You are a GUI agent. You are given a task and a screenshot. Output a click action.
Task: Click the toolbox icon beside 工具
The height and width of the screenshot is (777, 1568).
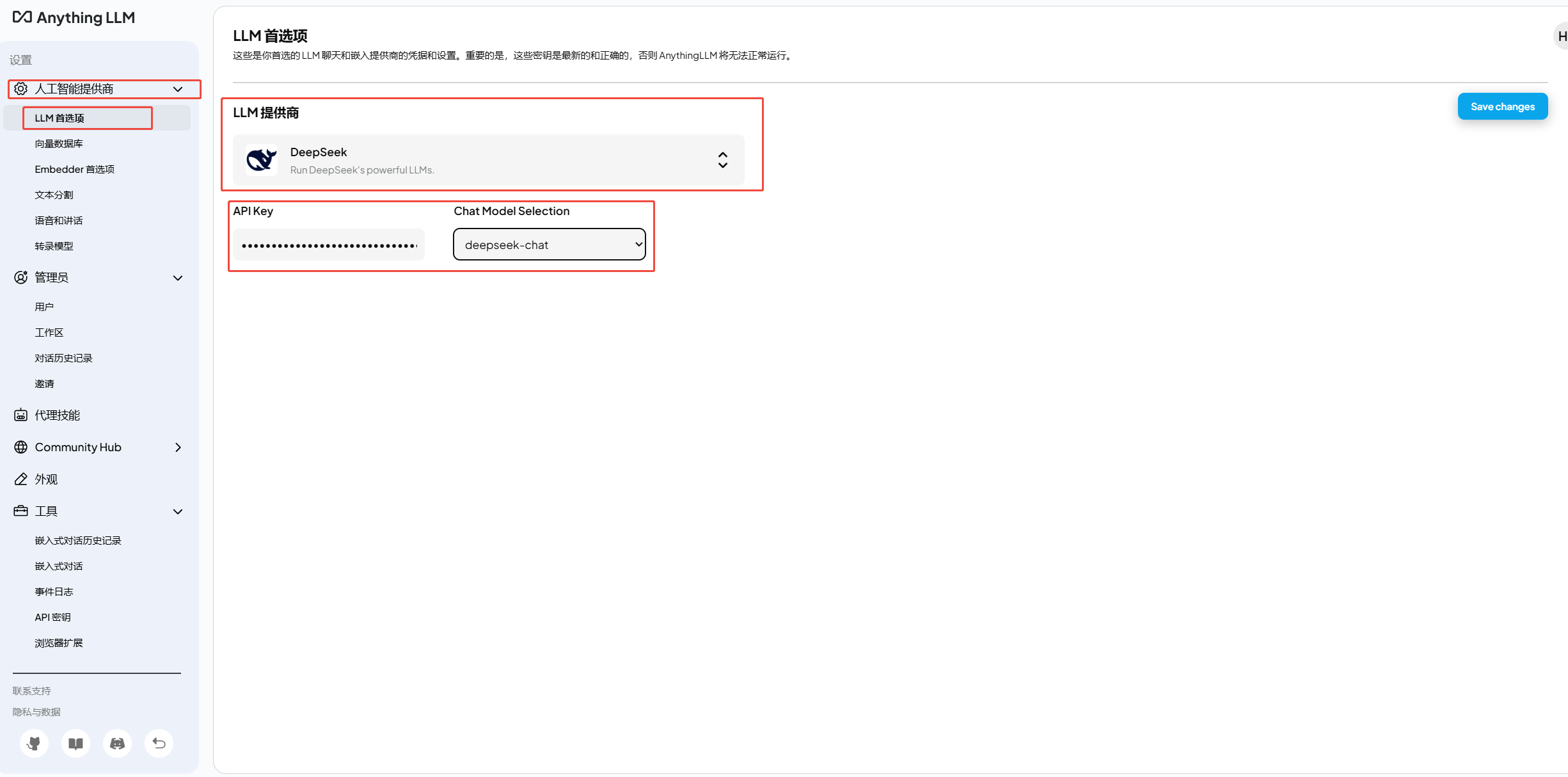click(x=21, y=511)
